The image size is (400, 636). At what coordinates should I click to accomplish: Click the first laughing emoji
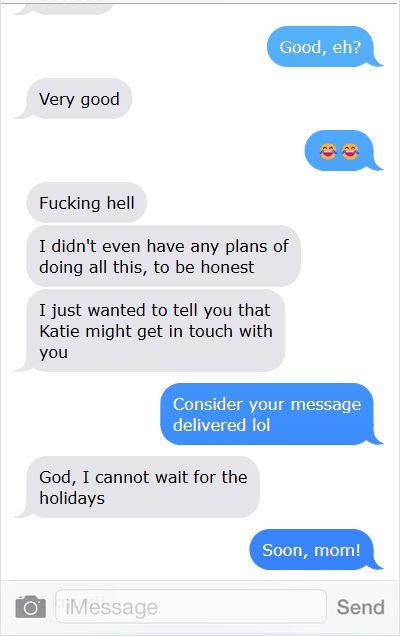(328, 151)
